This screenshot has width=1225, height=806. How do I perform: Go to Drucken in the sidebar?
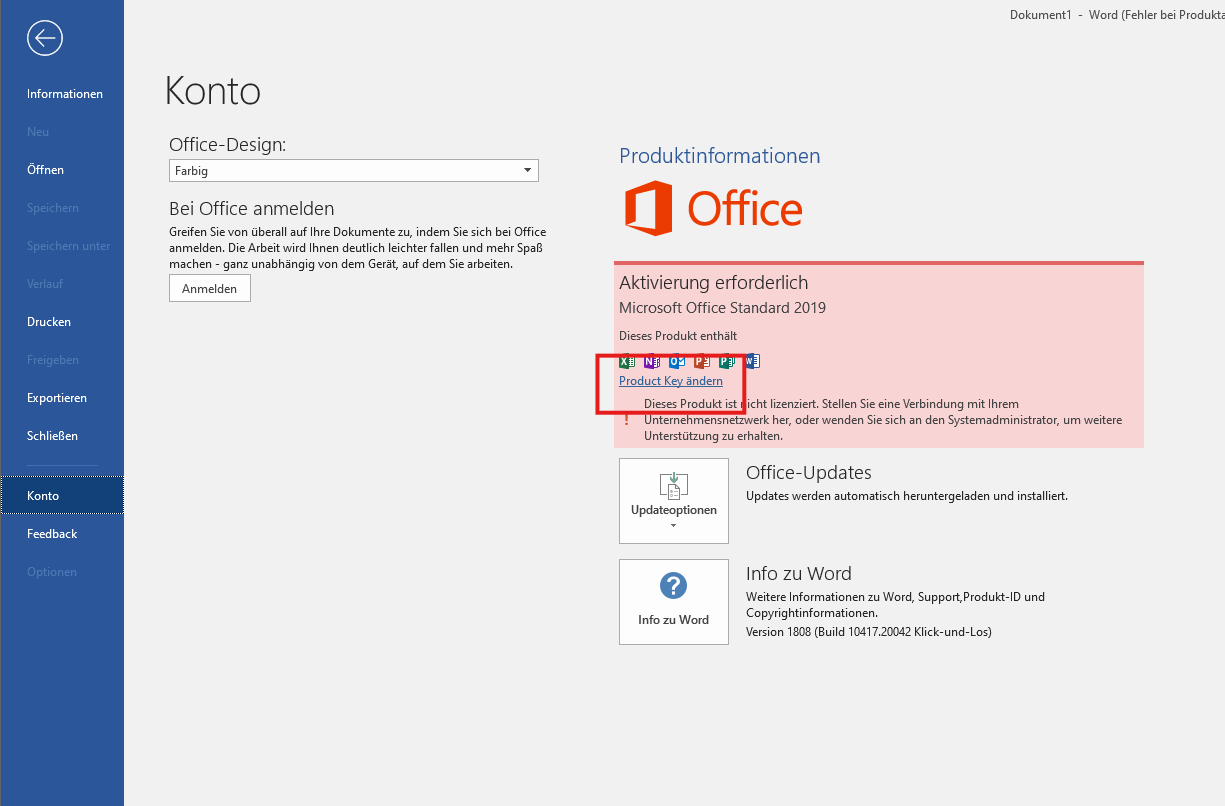click(49, 322)
